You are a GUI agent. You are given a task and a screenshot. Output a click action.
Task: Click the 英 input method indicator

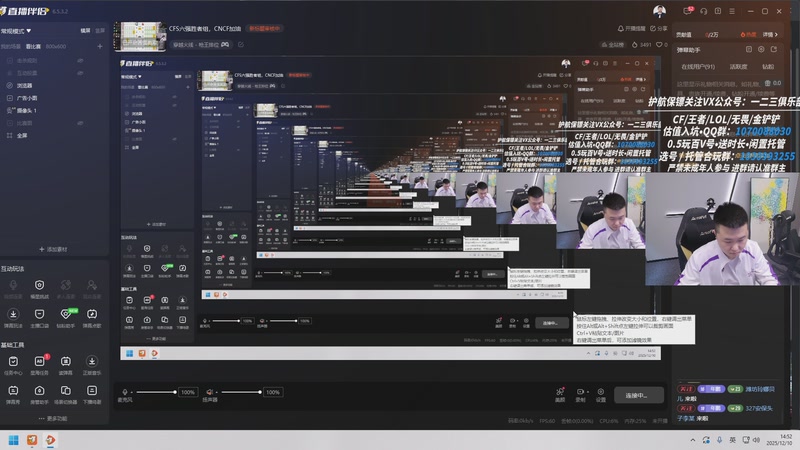(733, 440)
